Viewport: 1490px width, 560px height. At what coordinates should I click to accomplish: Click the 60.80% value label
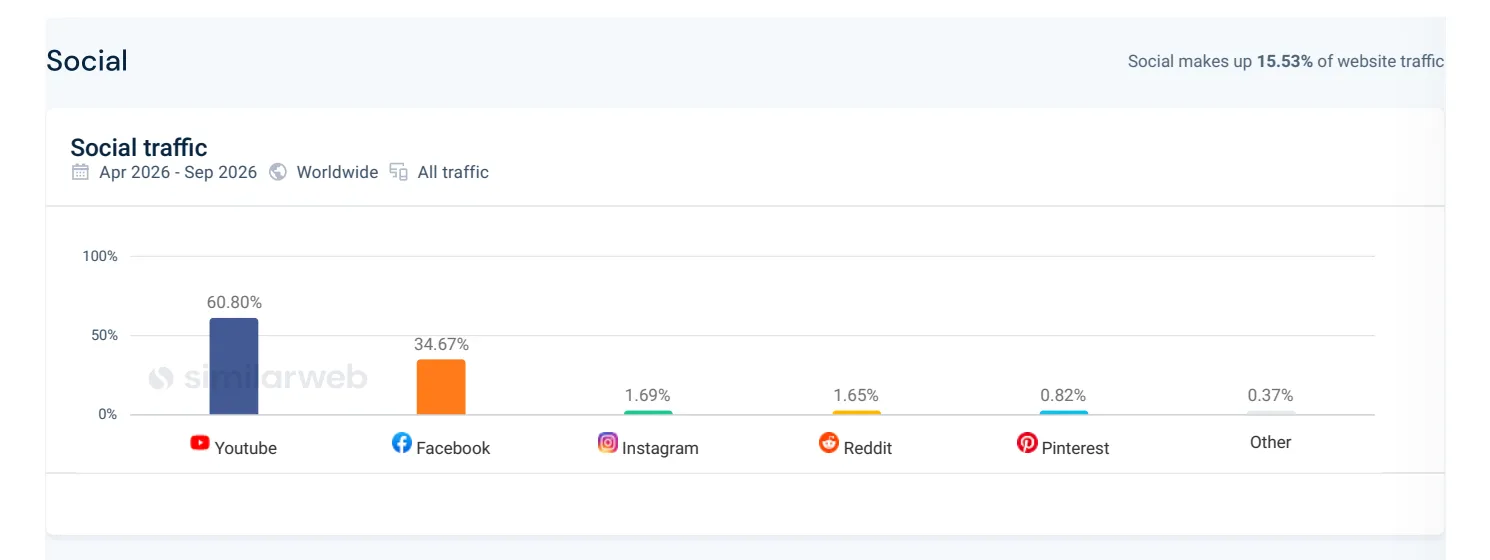point(234,302)
